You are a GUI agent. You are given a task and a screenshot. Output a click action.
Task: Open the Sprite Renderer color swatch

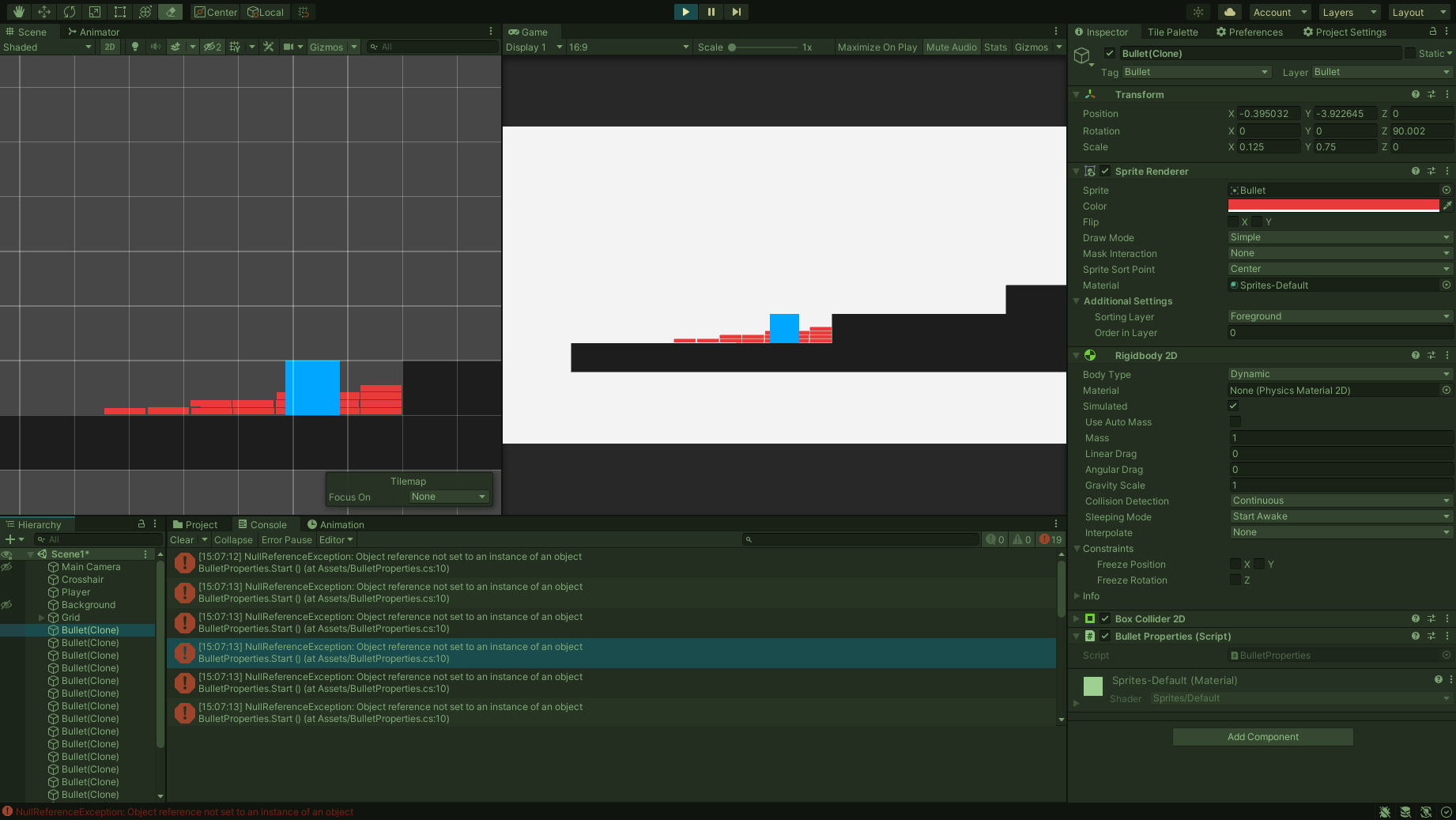point(1333,205)
